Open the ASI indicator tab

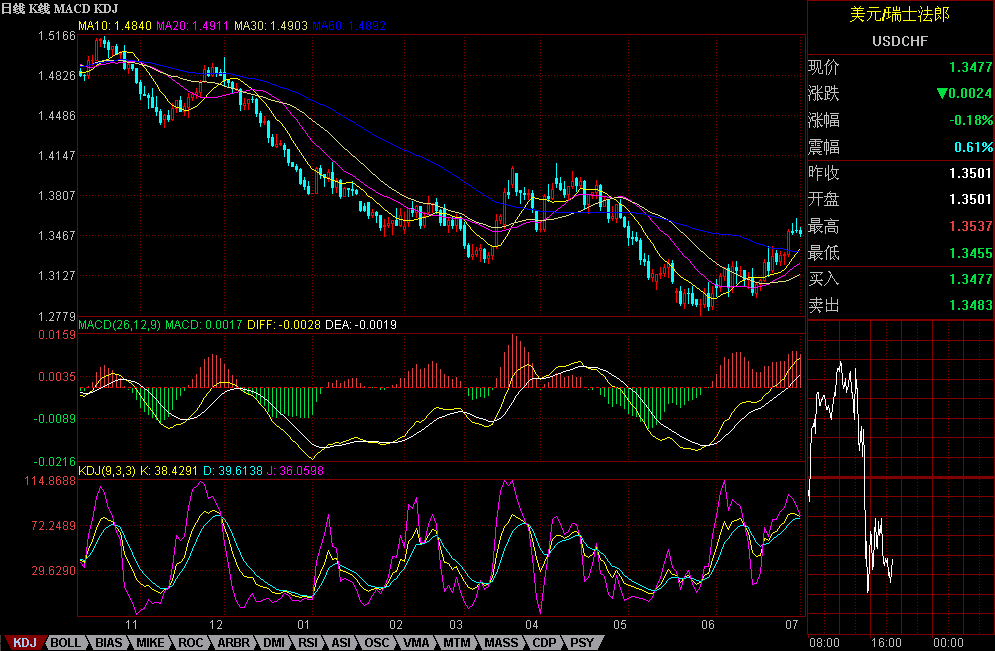pyautogui.click(x=341, y=643)
